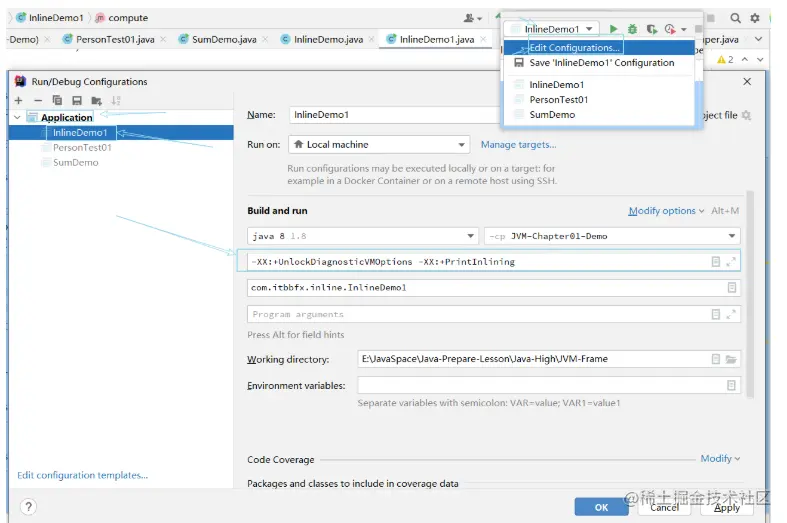Browse working directory folder icon

731,359
